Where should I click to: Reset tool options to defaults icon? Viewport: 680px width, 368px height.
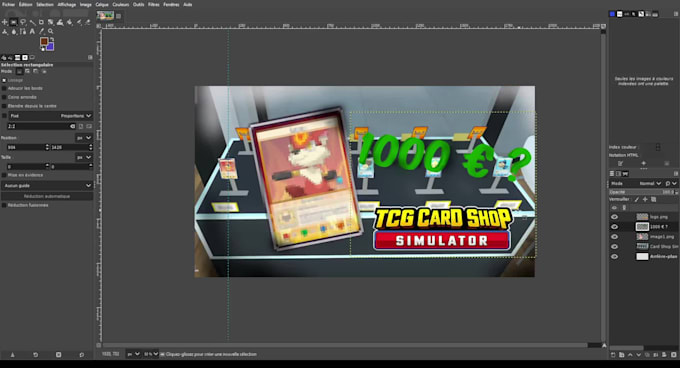pos(82,355)
